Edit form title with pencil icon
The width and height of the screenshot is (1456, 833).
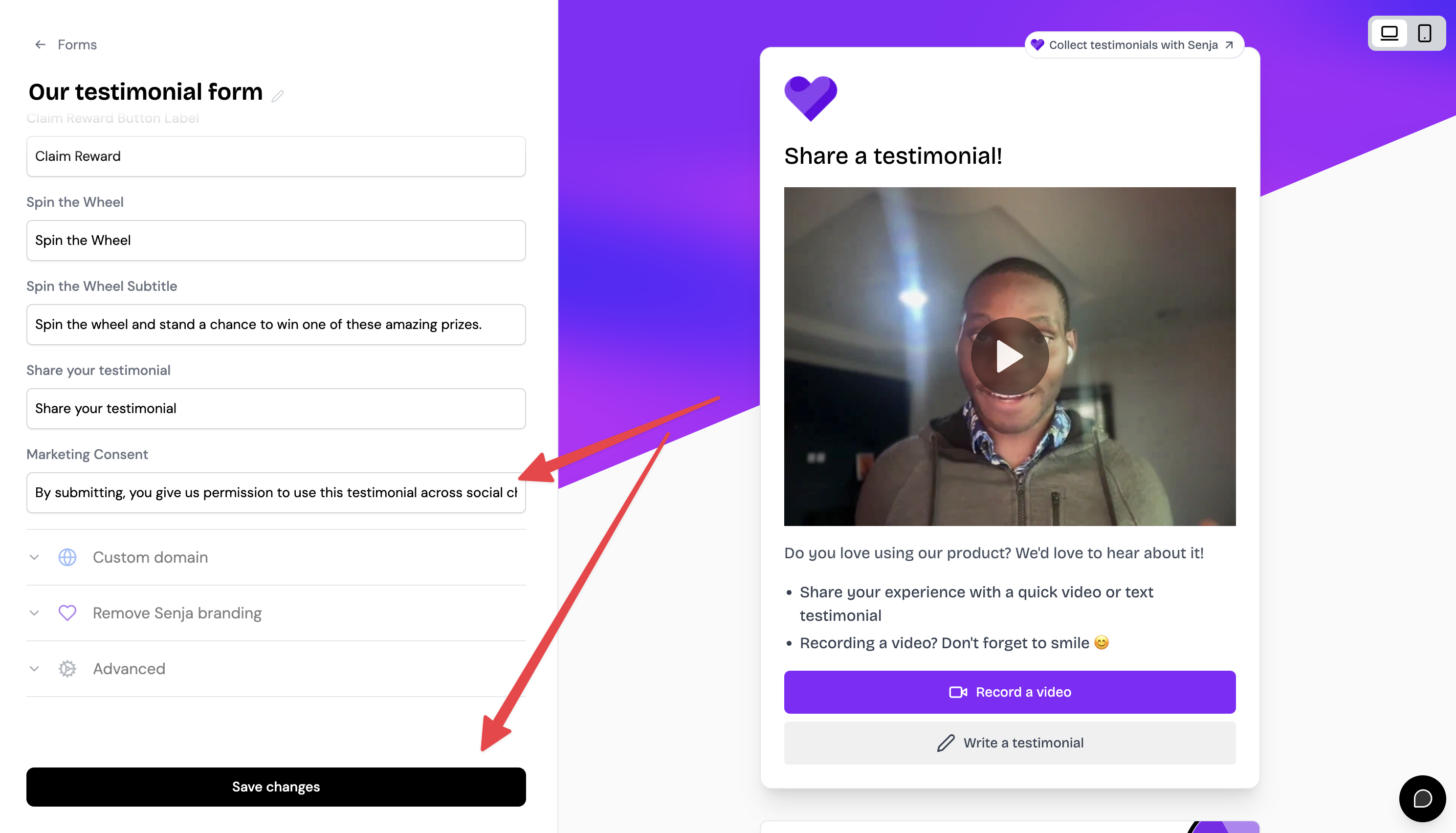tap(278, 95)
